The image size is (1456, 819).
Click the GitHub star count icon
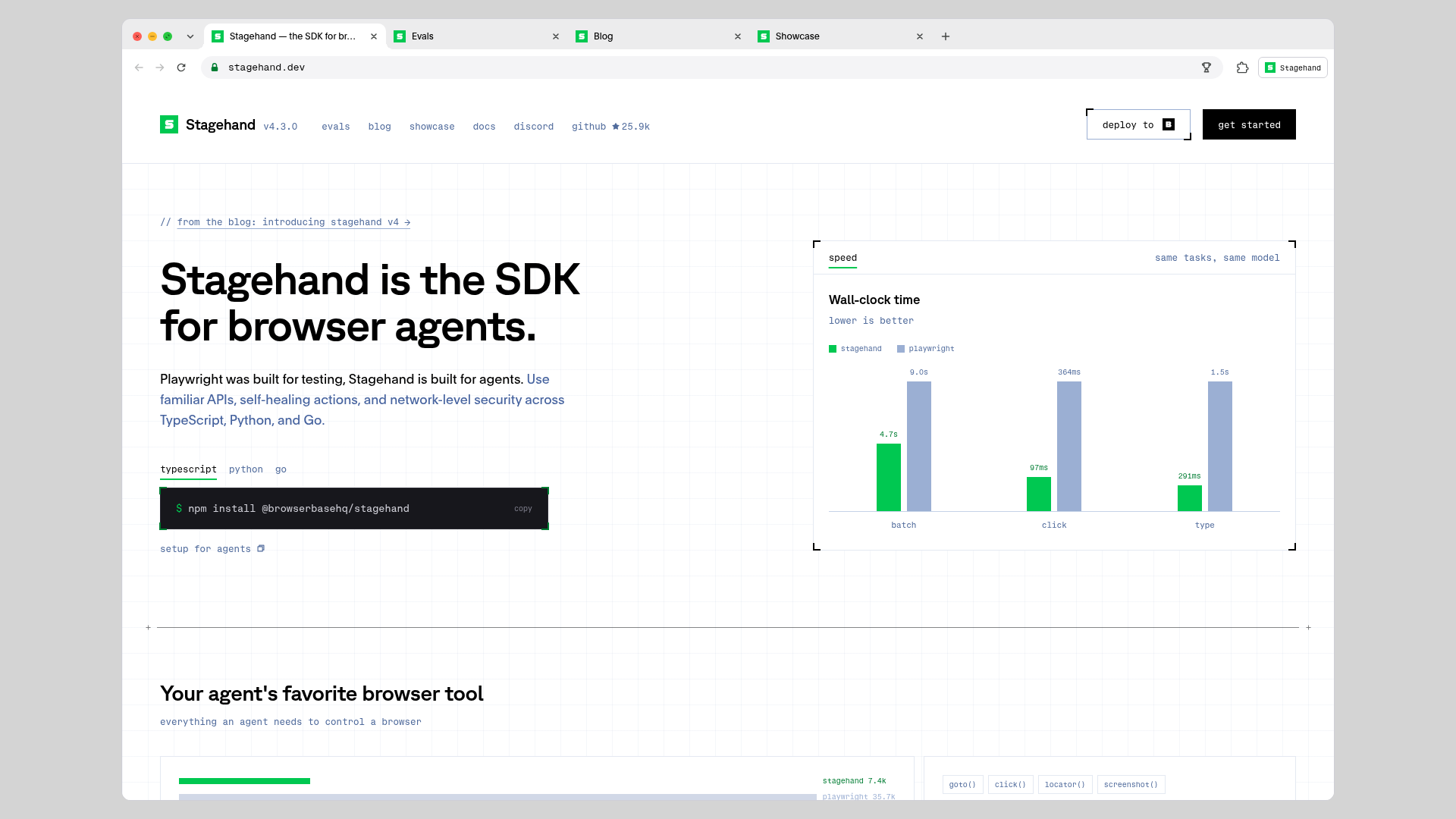click(616, 127)
